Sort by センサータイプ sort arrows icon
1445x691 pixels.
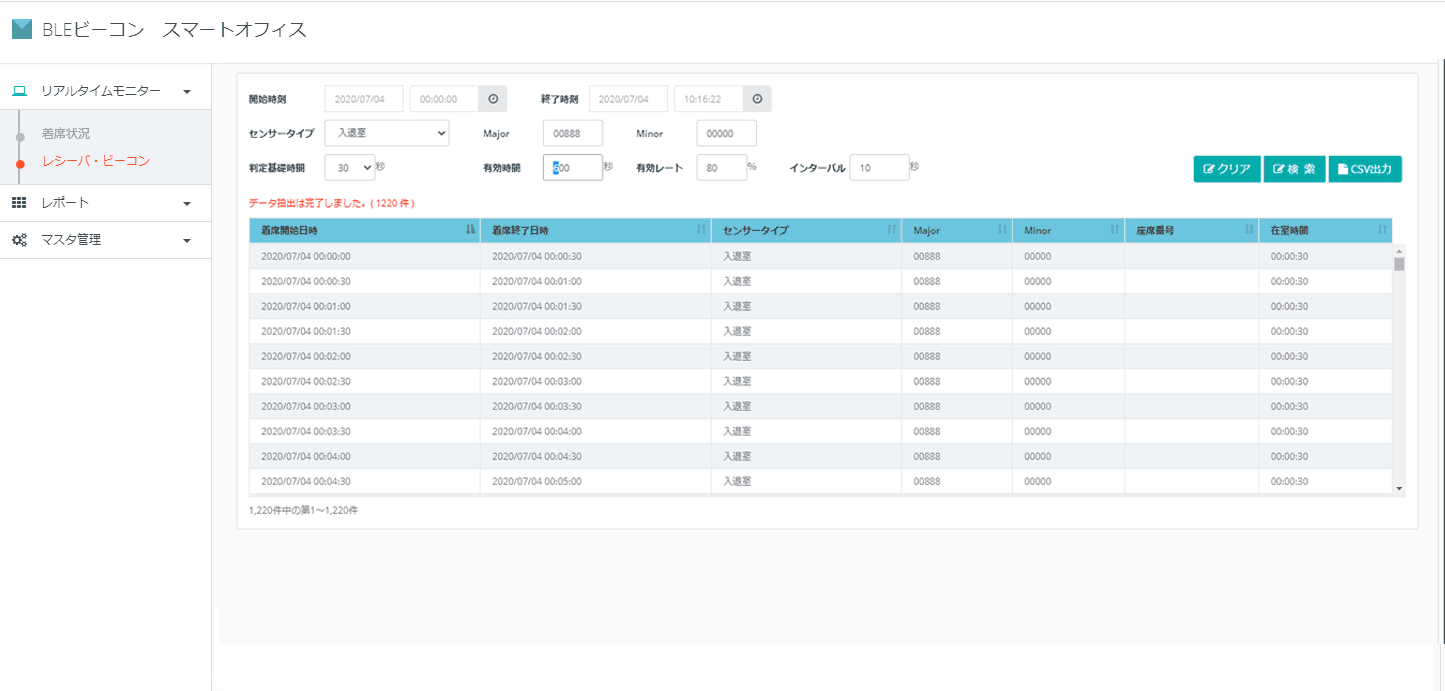coord(891,230)
